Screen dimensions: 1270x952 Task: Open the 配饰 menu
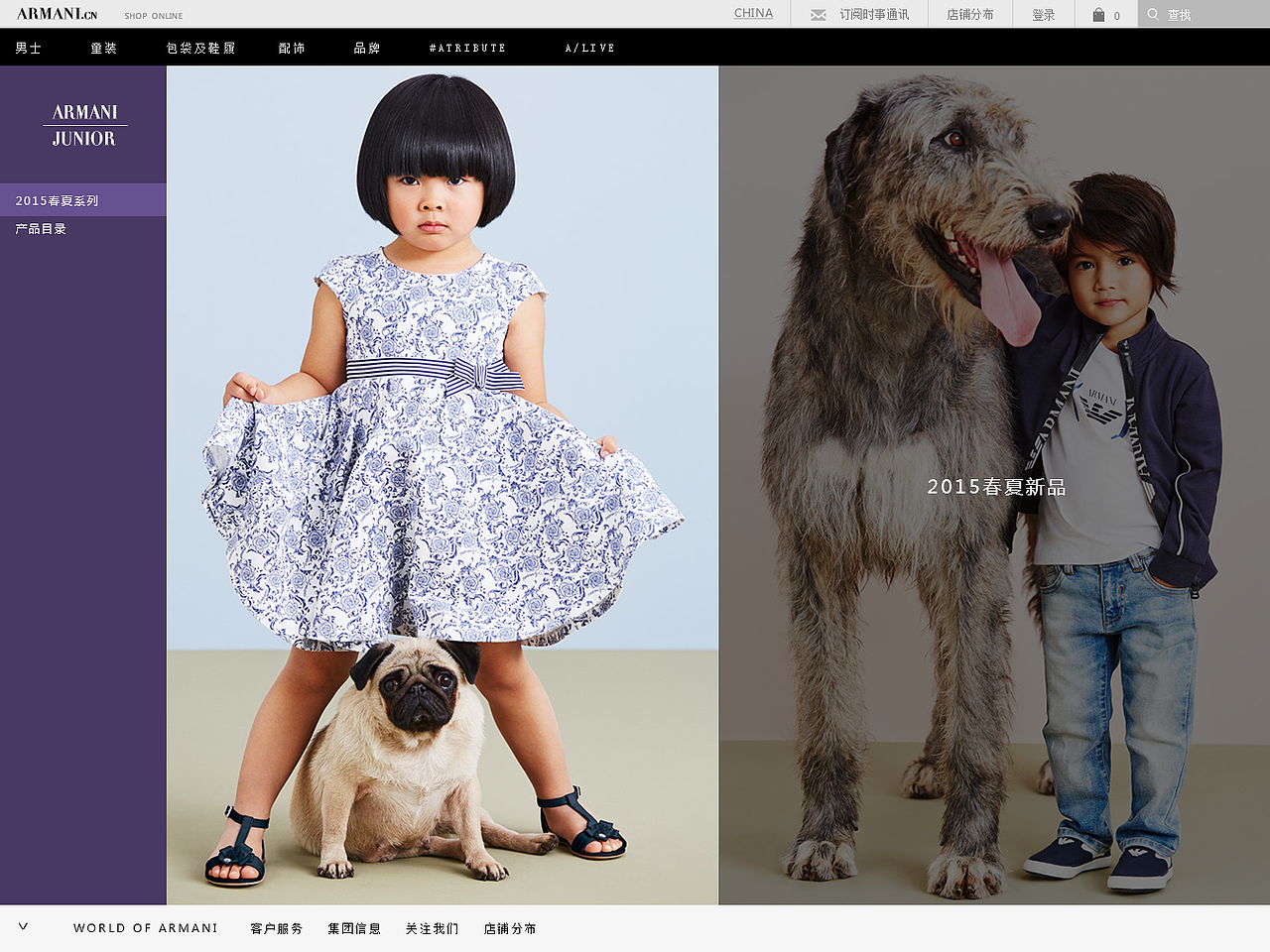pos(292,48)
